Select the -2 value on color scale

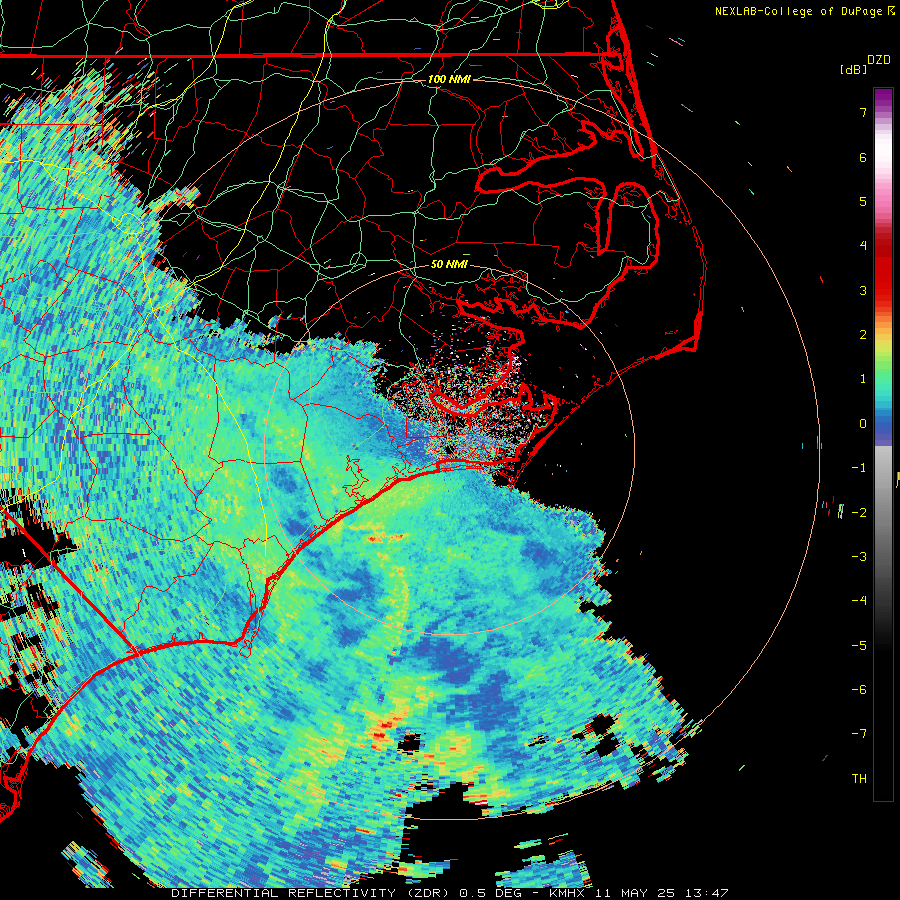pyautogui.click(x=859, y=512)
